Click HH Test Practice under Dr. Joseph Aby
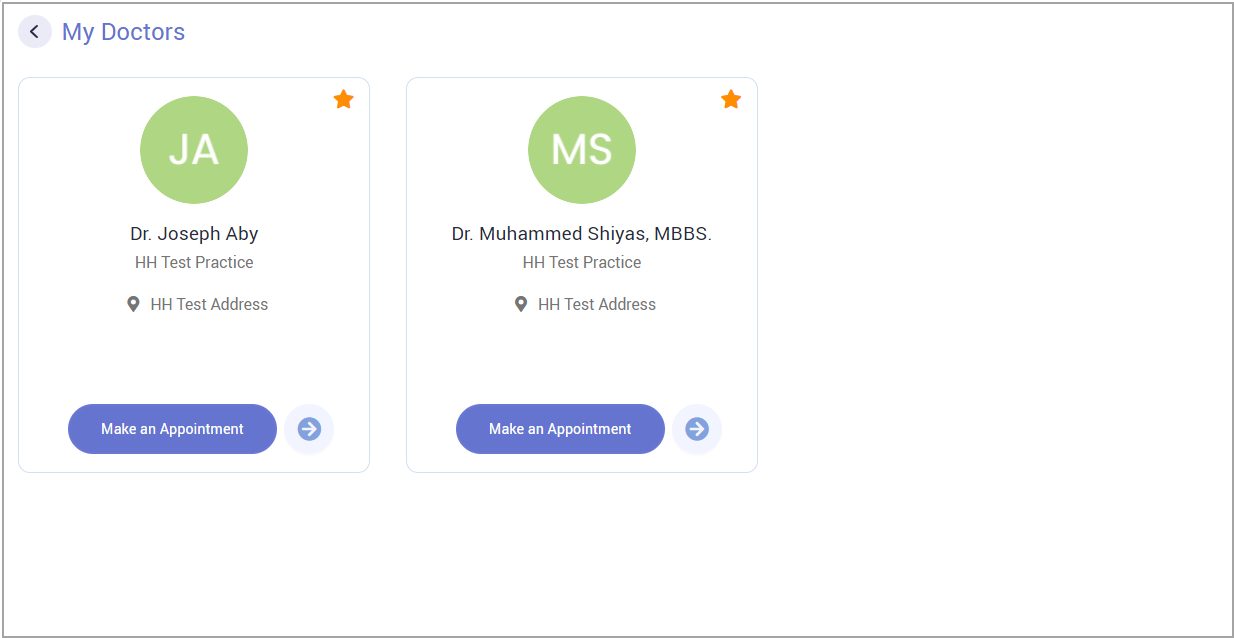The height and width of the screenshot is (638, 1234). 194,262
